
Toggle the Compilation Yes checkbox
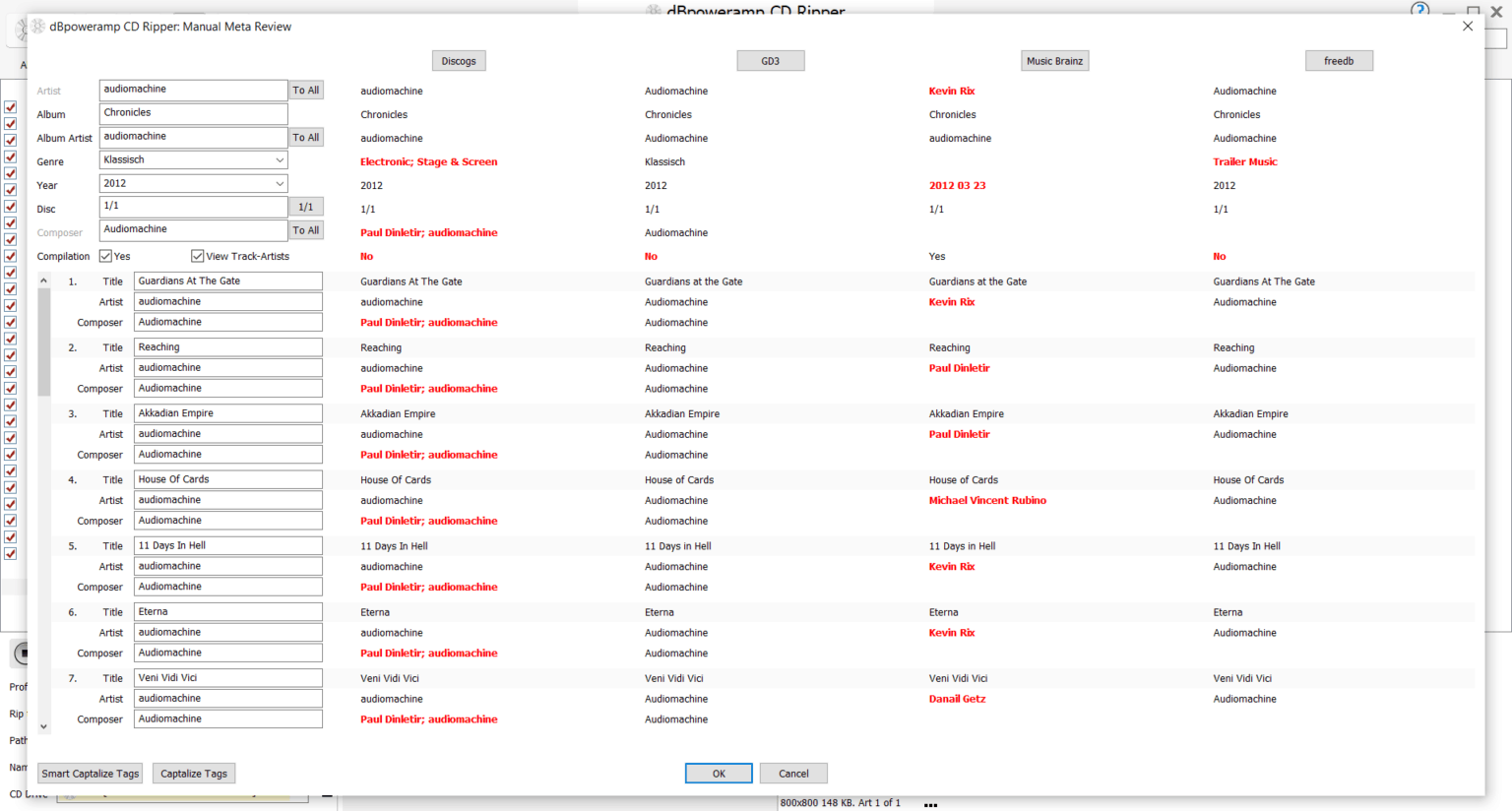click(x=105, y=256)
